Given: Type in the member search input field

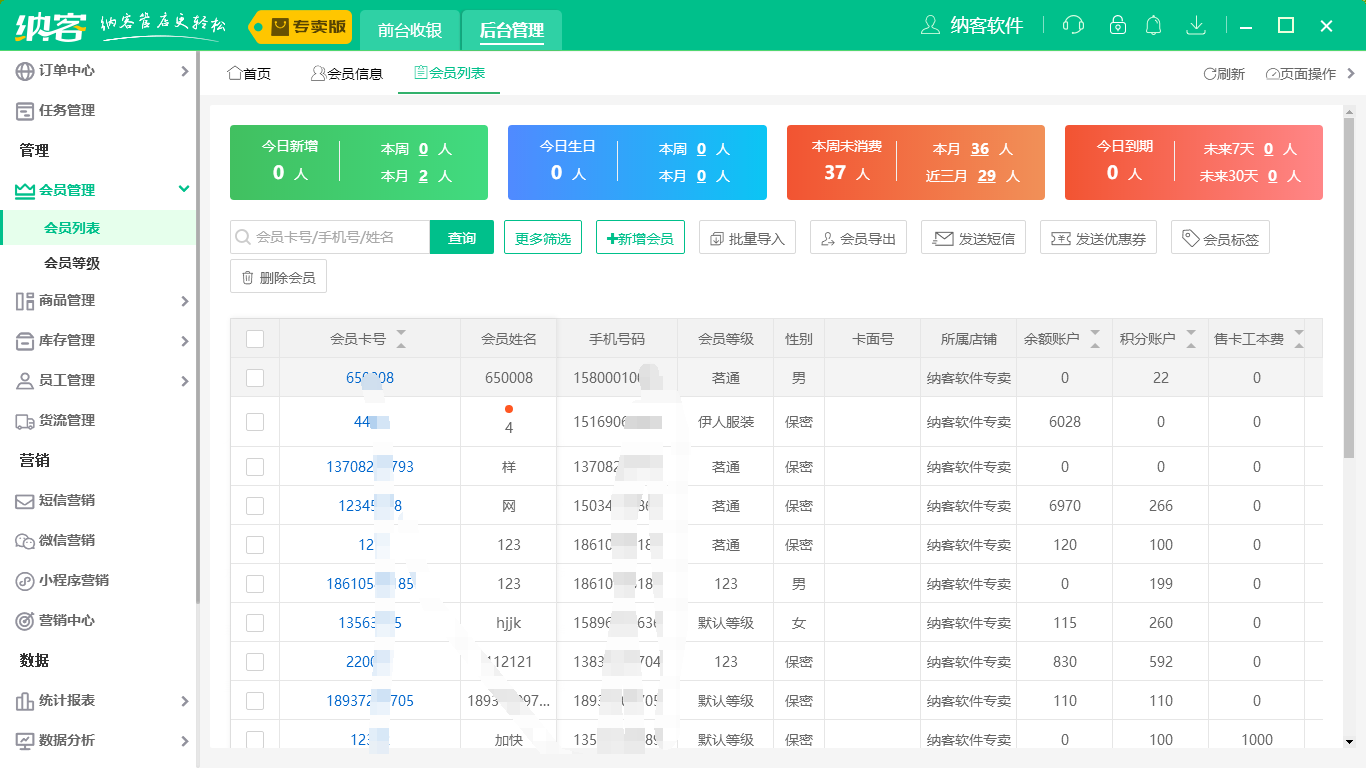Looking at the screenshot, I should (x=330, y=237).
